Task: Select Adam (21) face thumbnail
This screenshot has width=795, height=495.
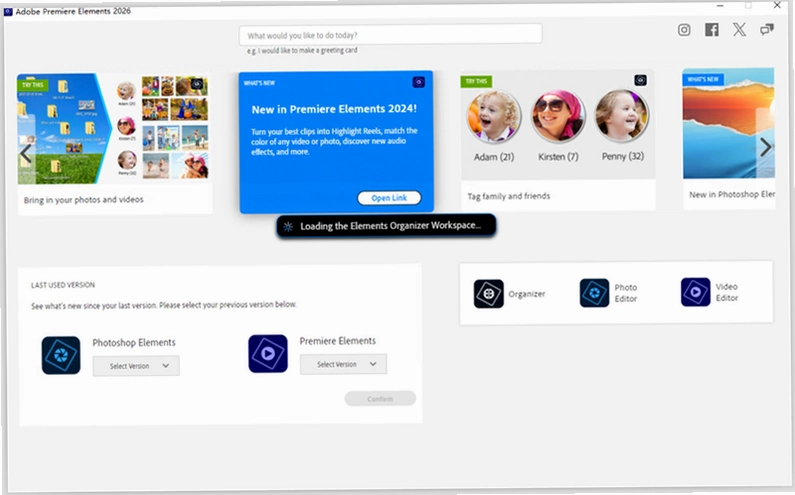Action: pyautogui.click(x=494, y=117)
